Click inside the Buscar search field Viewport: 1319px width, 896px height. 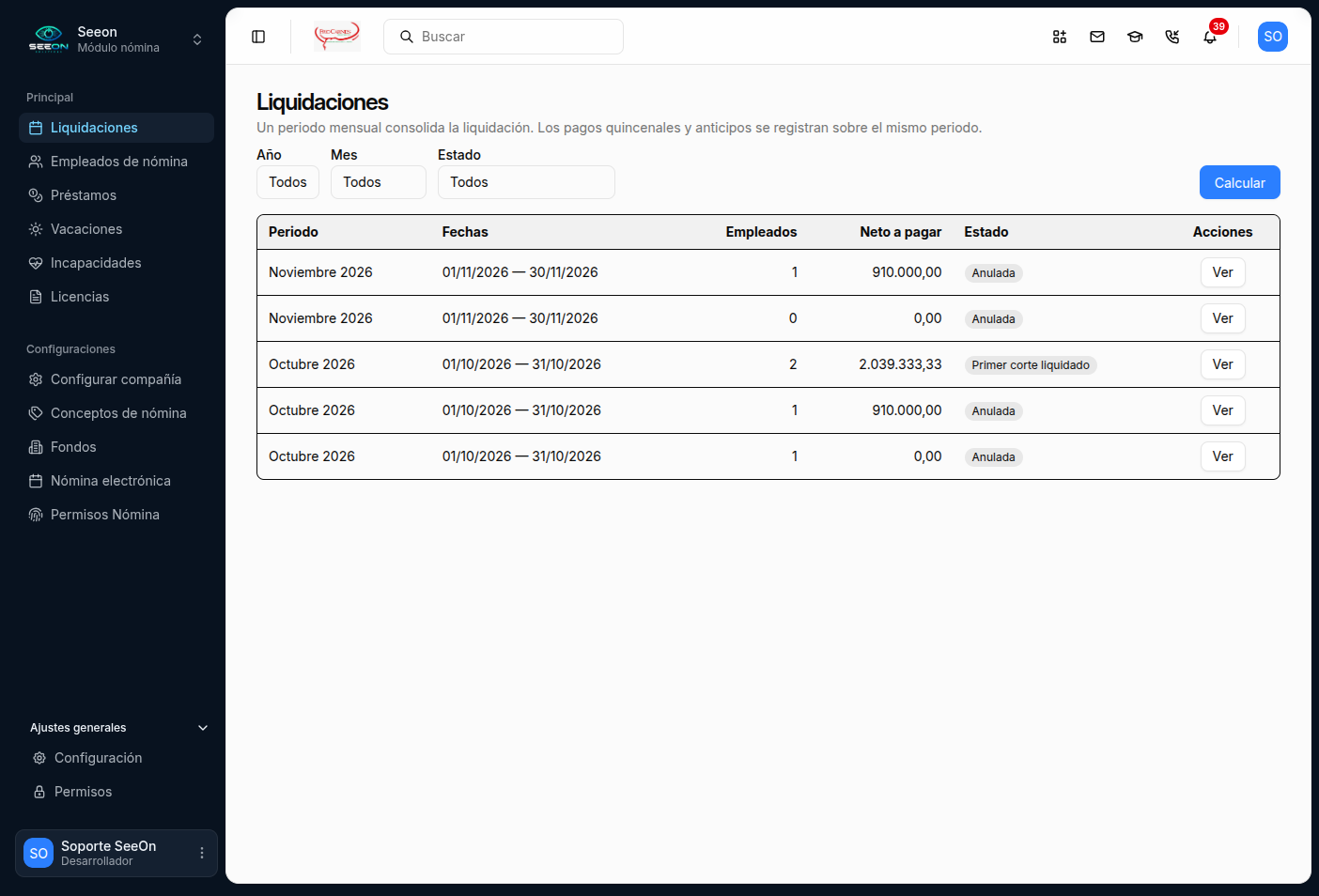pos(504,37)
